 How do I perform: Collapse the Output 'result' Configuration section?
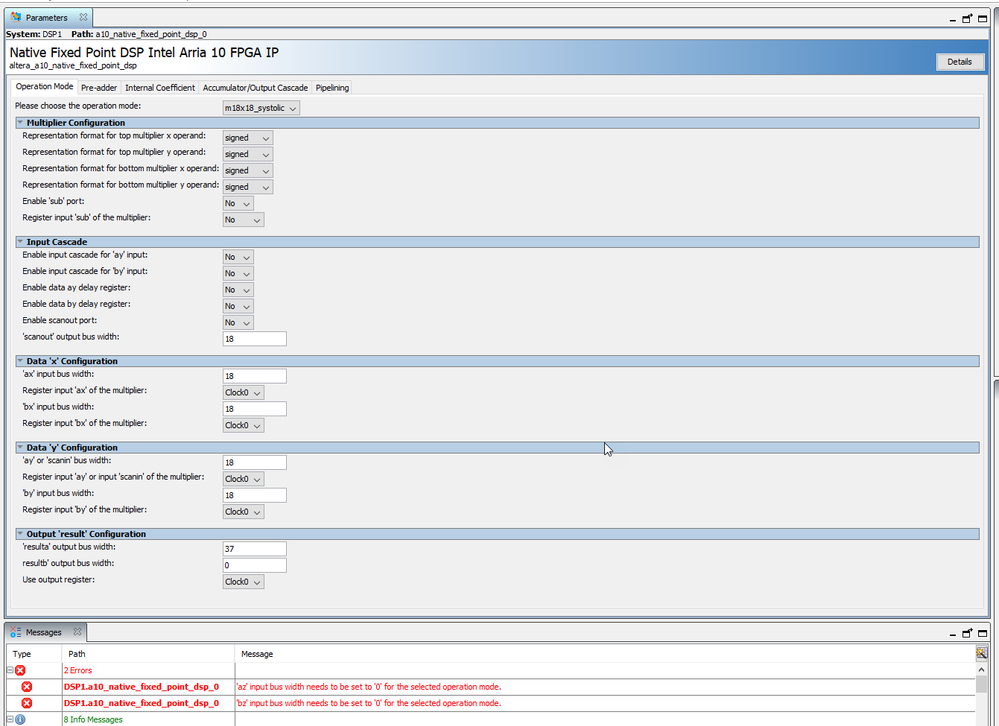point(20,534)
